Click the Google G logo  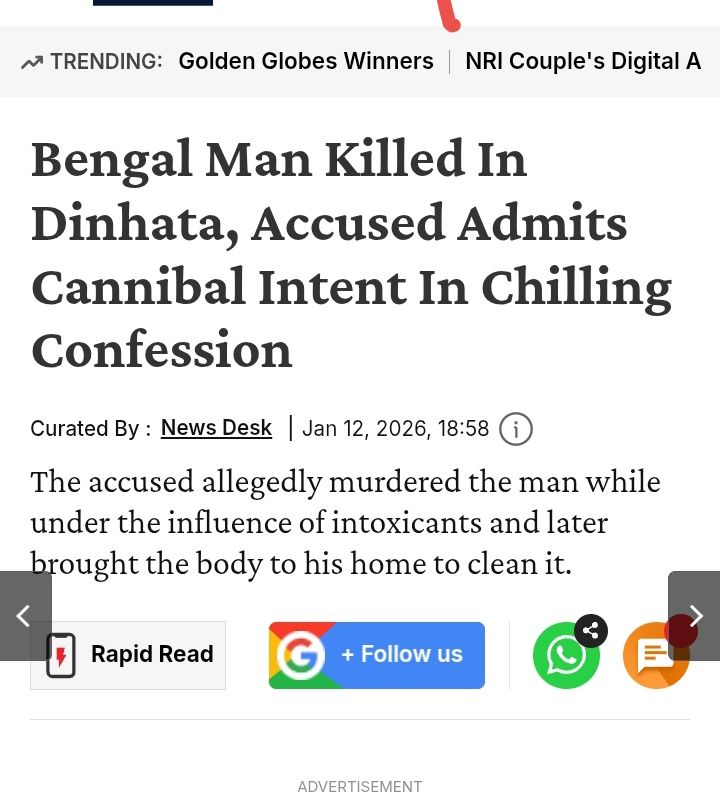tap(298, 656)
